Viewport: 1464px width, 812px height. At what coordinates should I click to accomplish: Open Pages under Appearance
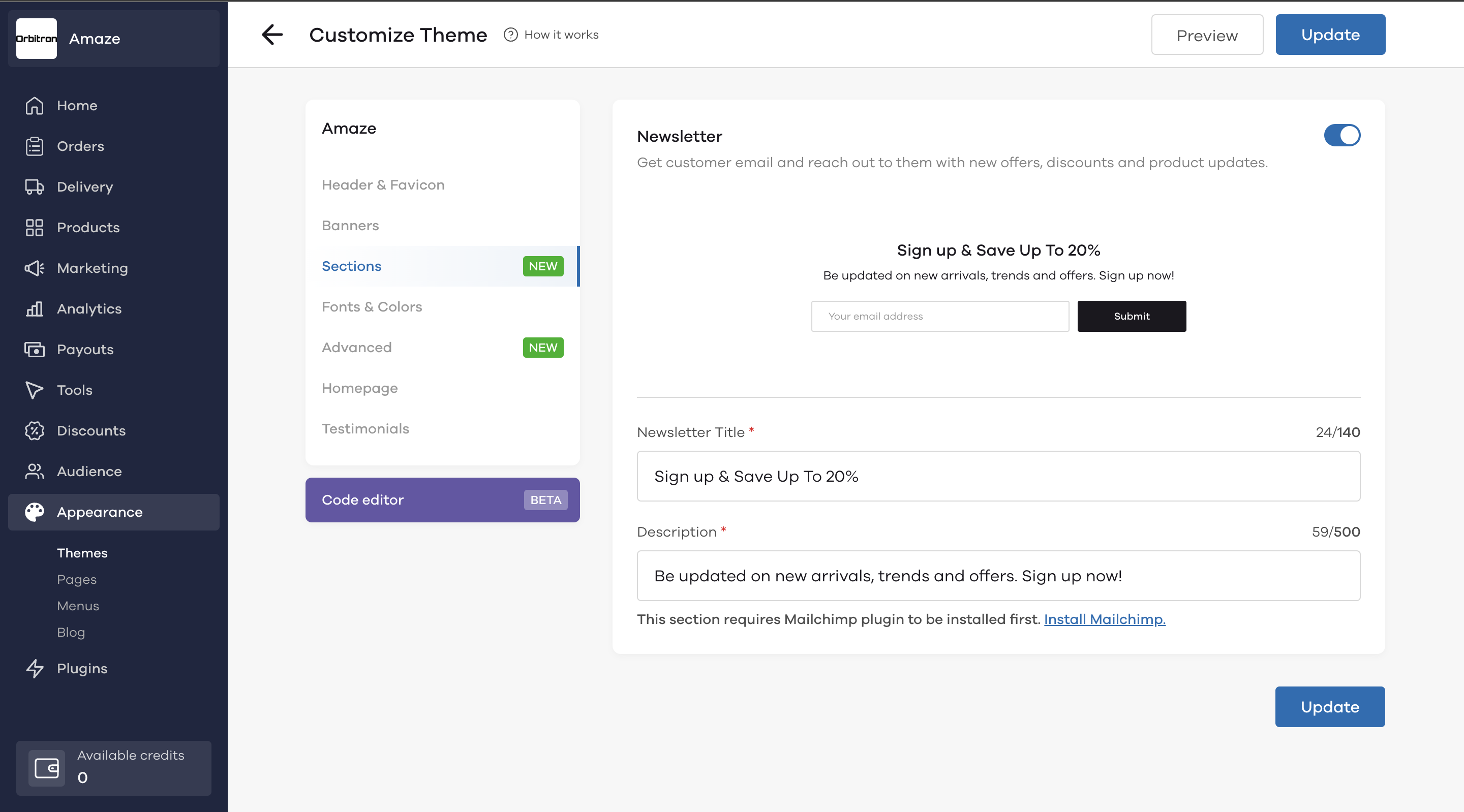pos(77,579)
